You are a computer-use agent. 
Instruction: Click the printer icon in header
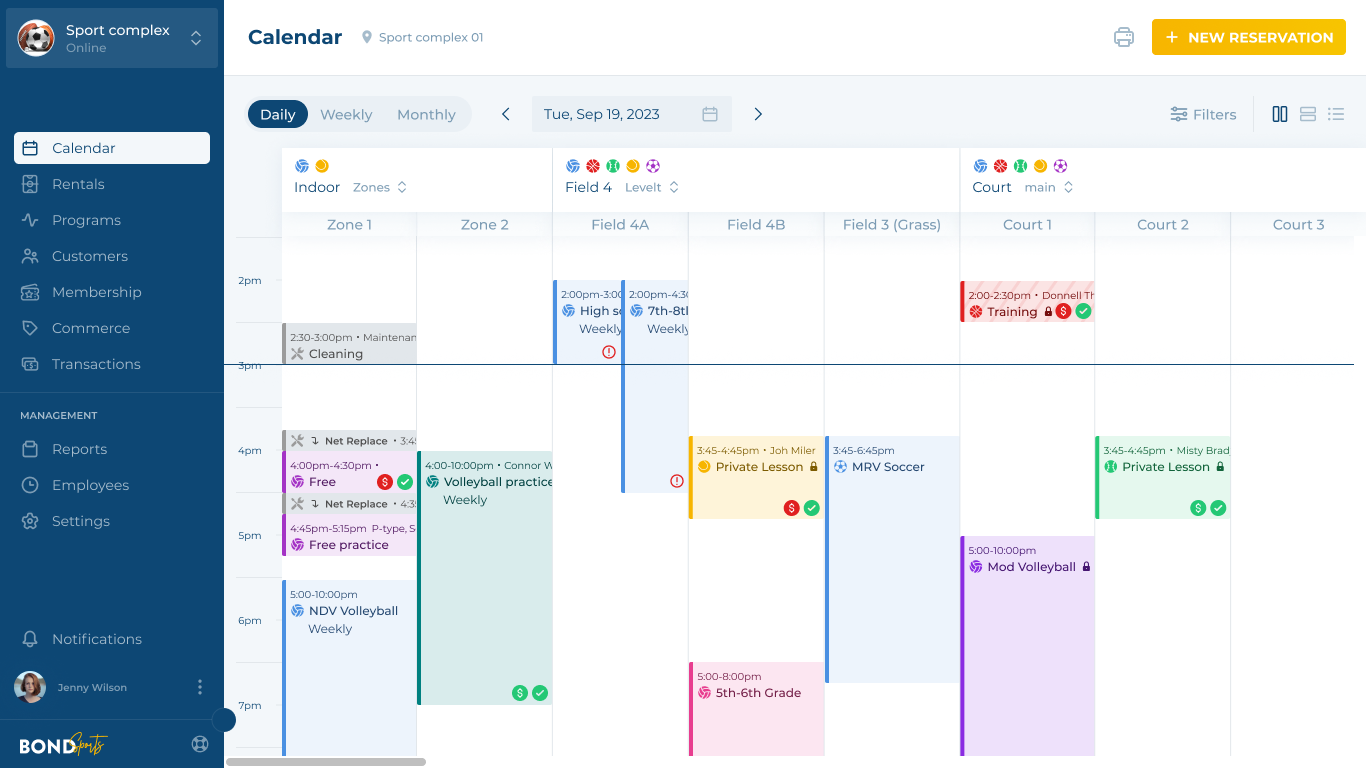point(1124,37)
